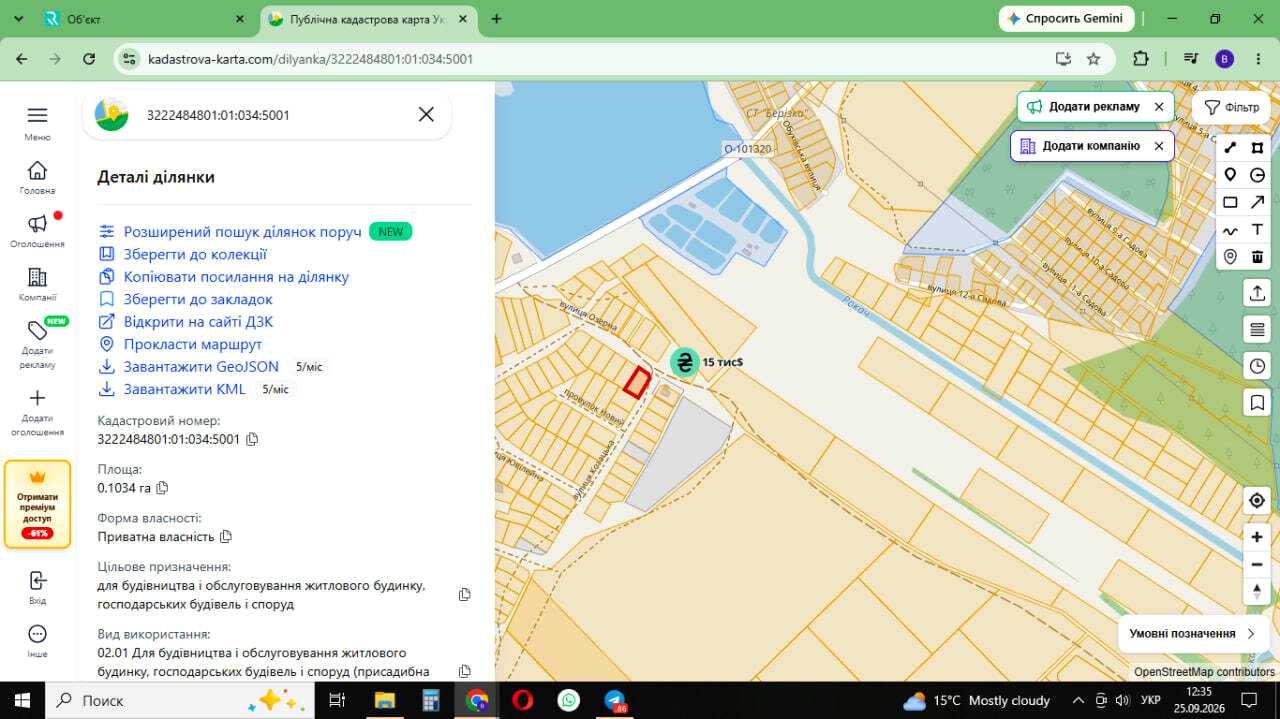Delete map drawings with trash icon
Viewport: 1280px width, 719px height.
click(1257, 257)
